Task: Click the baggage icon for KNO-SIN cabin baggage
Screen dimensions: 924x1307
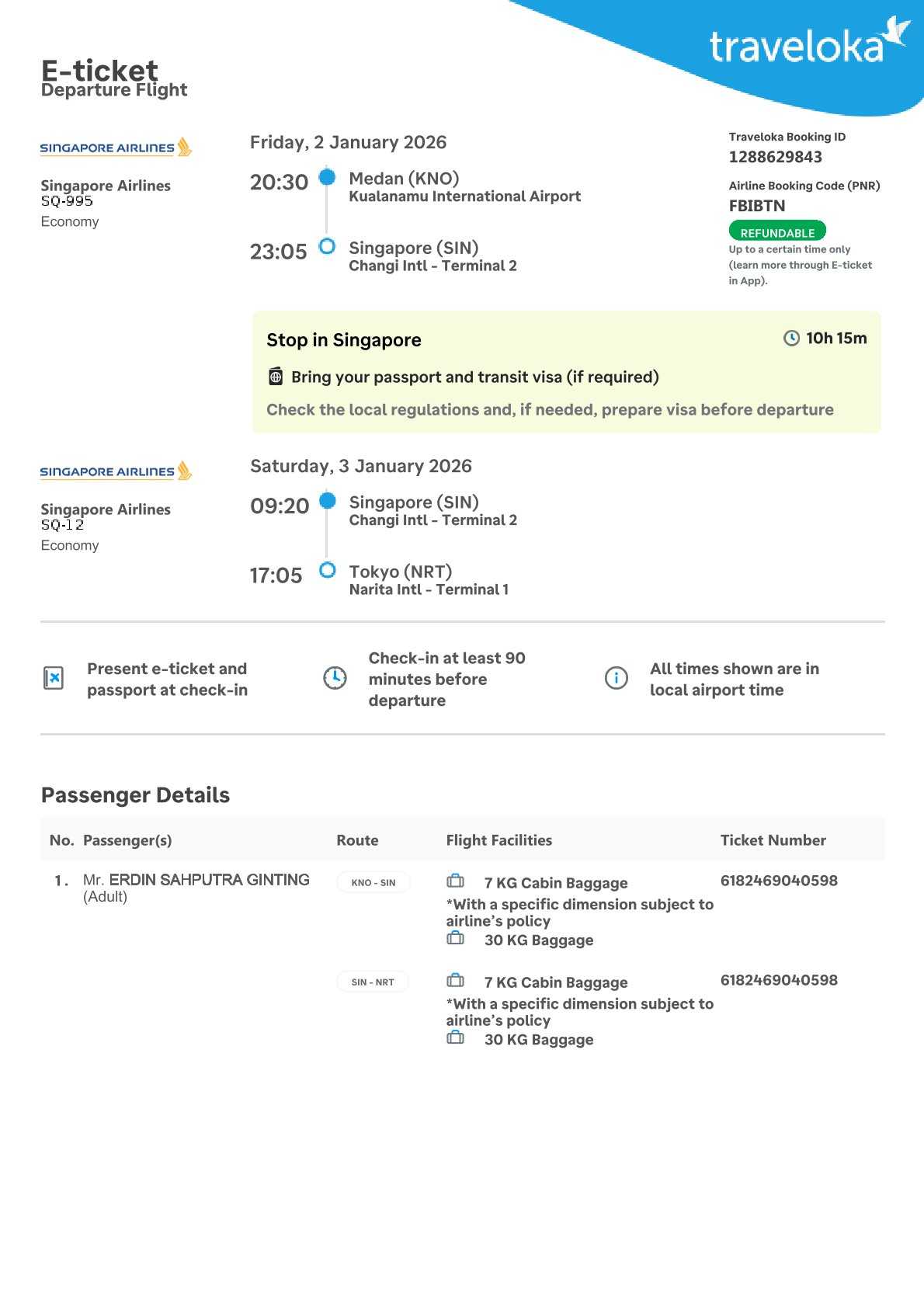Action: 456,881
